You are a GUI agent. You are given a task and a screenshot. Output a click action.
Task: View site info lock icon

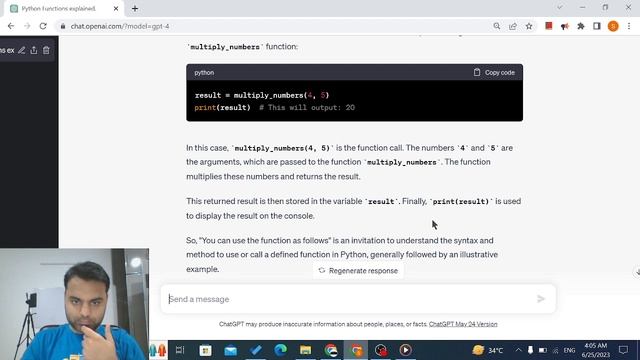62,26
